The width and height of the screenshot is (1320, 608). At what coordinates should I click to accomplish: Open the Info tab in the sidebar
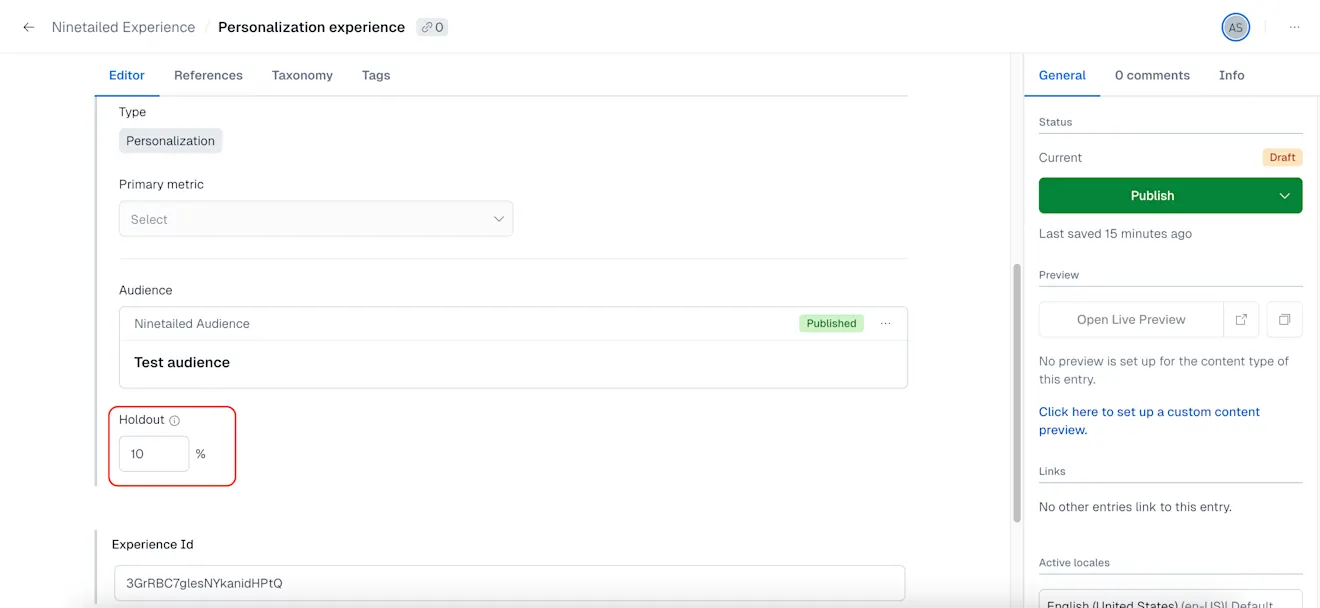click(x=1231, y=74)
